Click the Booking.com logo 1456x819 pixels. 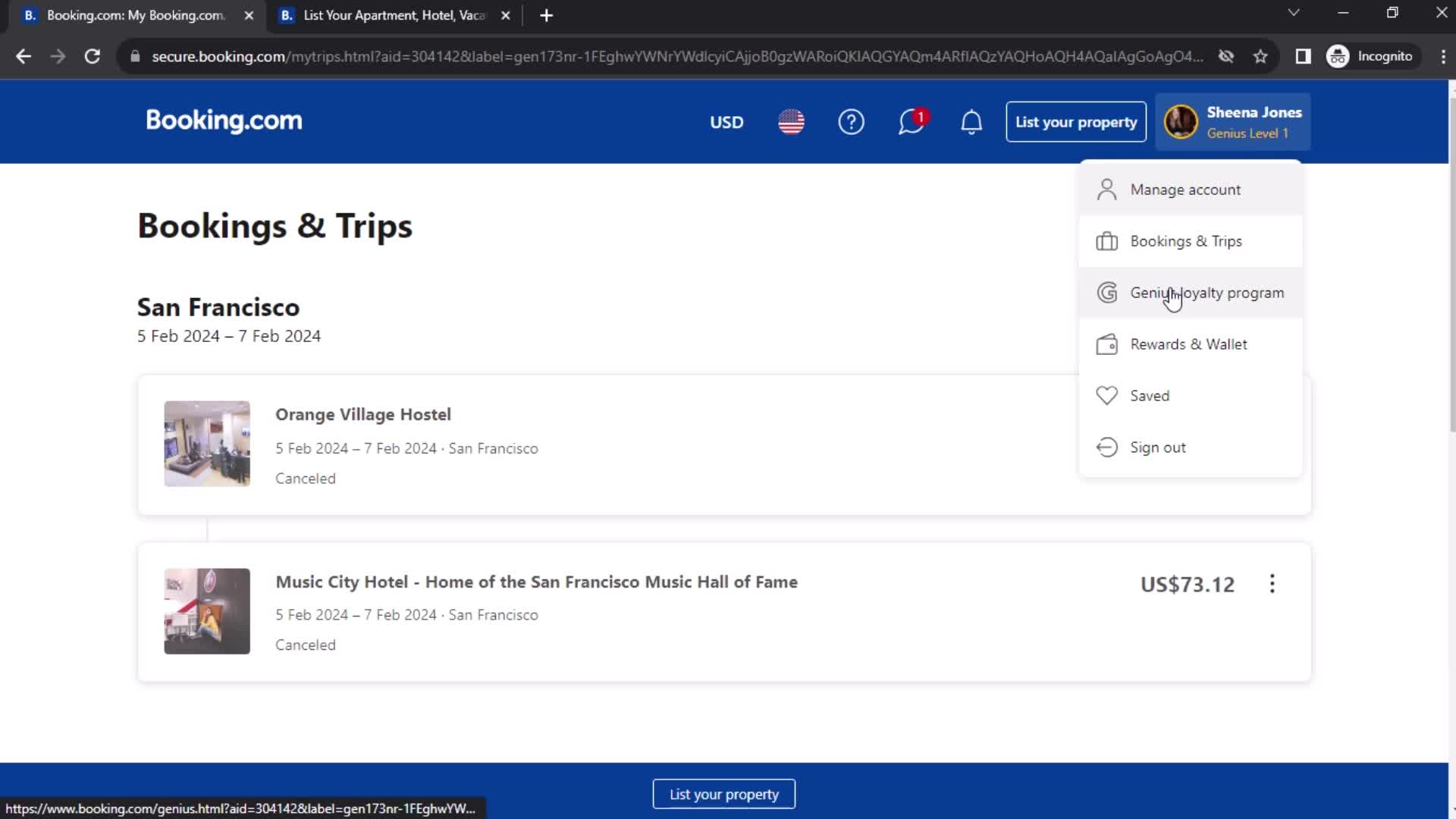(x=224, y=121)
